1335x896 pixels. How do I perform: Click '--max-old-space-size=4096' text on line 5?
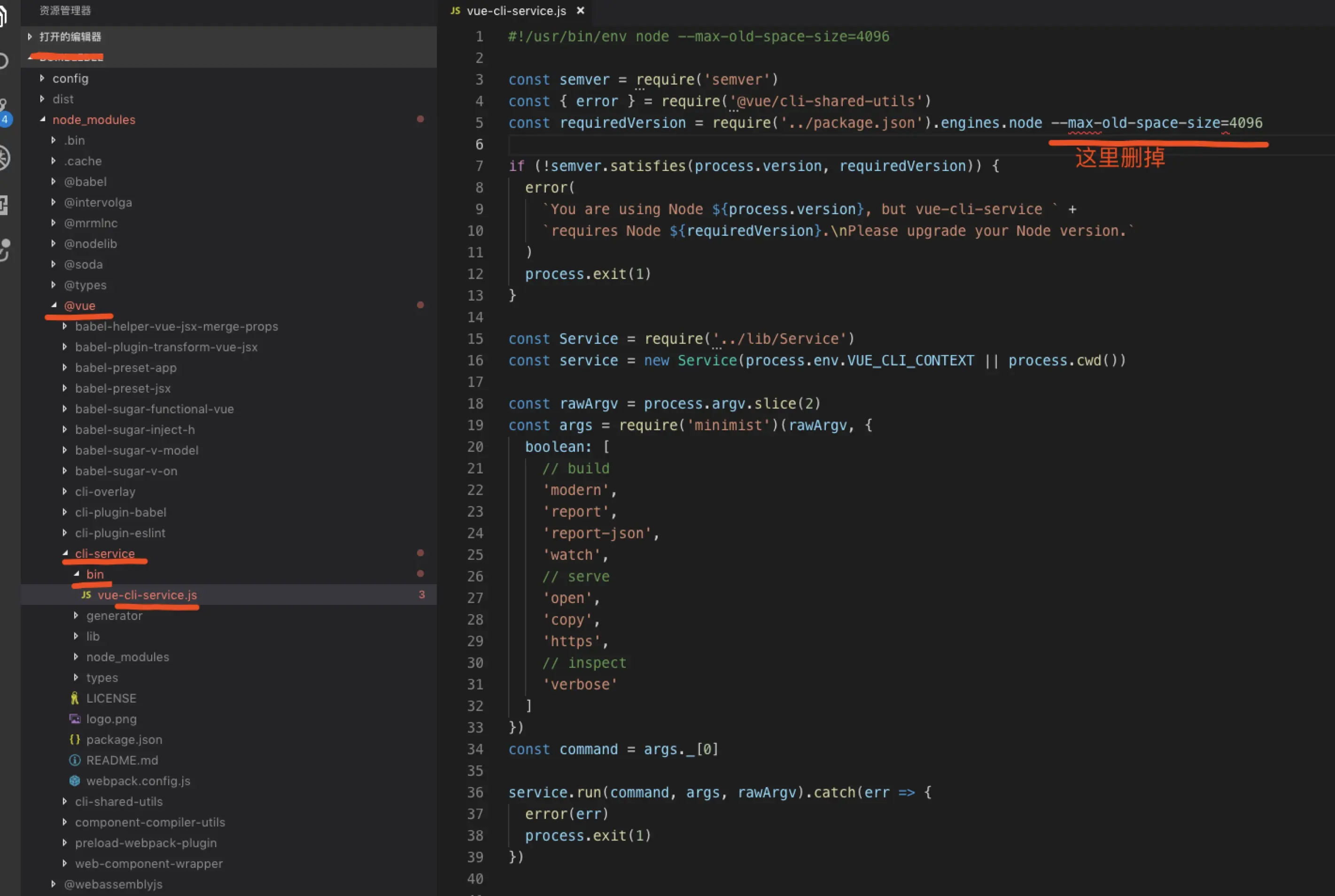[1156, 123]
